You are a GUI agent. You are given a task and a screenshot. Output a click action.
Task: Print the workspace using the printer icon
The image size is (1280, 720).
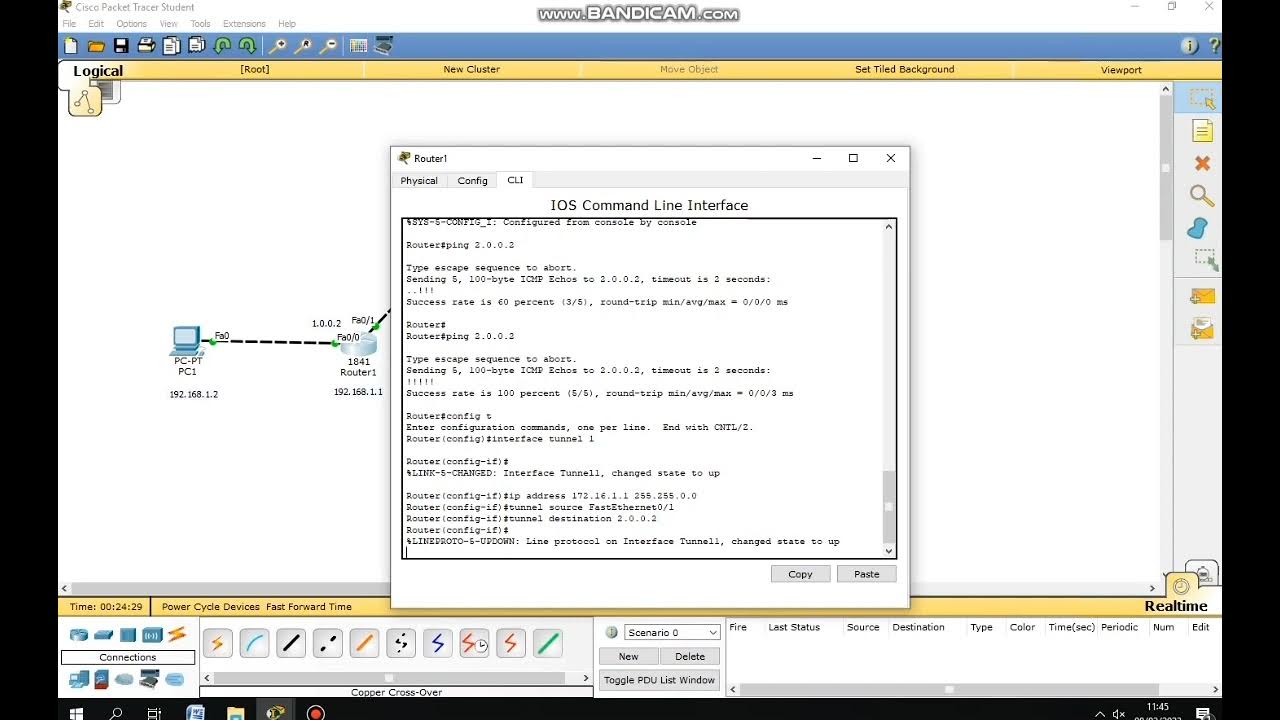(x=146, y=46)
